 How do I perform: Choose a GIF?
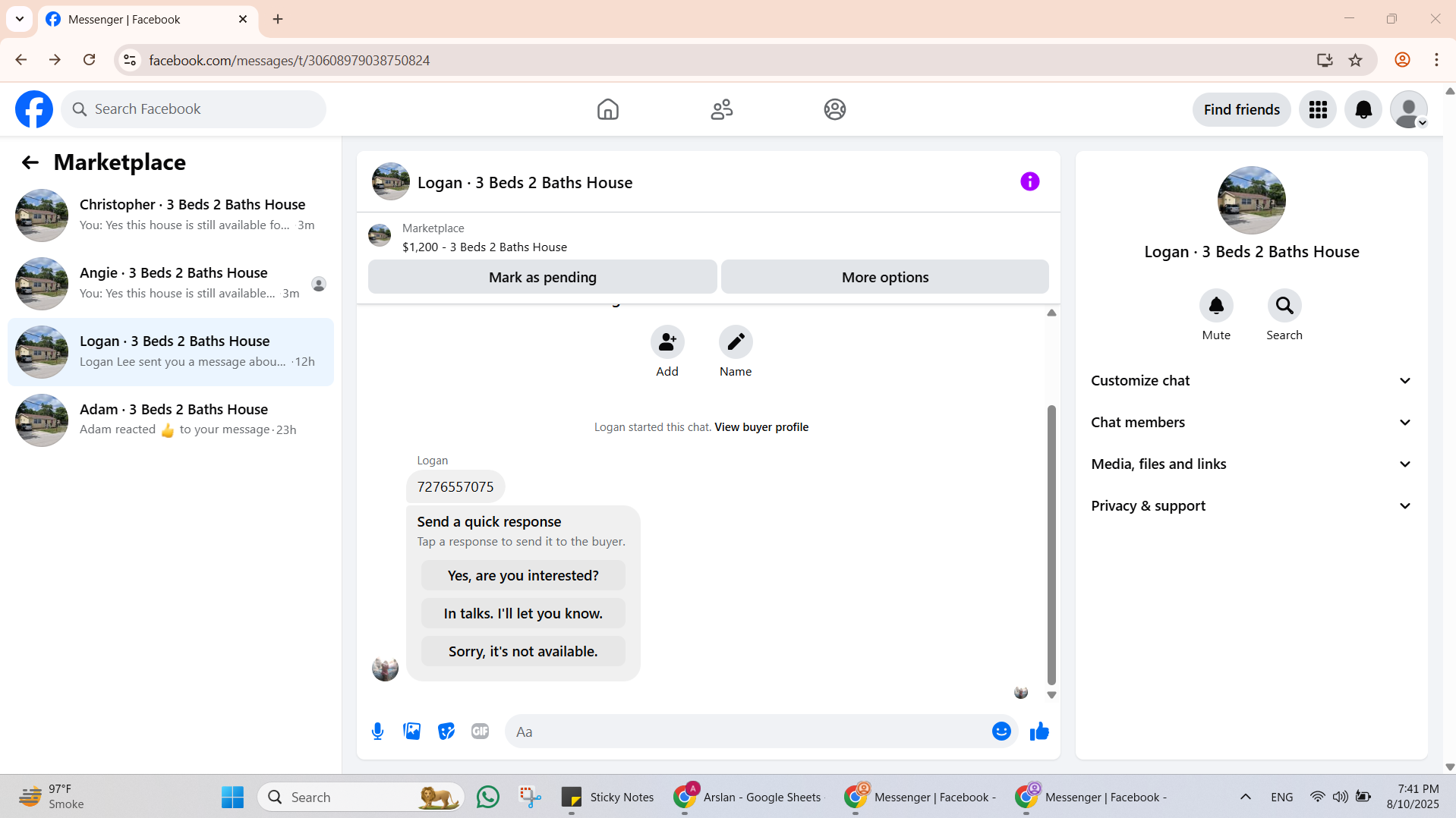480,731
